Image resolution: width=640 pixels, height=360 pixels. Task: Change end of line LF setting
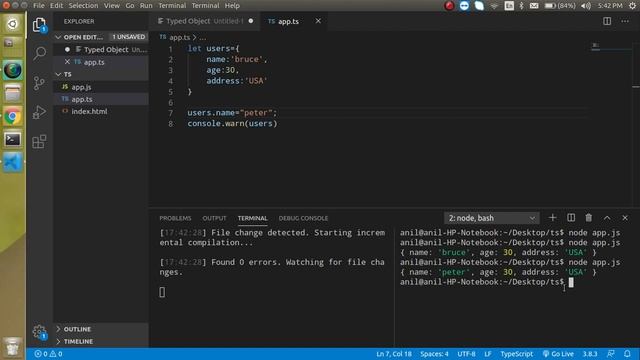pos(488,354)
